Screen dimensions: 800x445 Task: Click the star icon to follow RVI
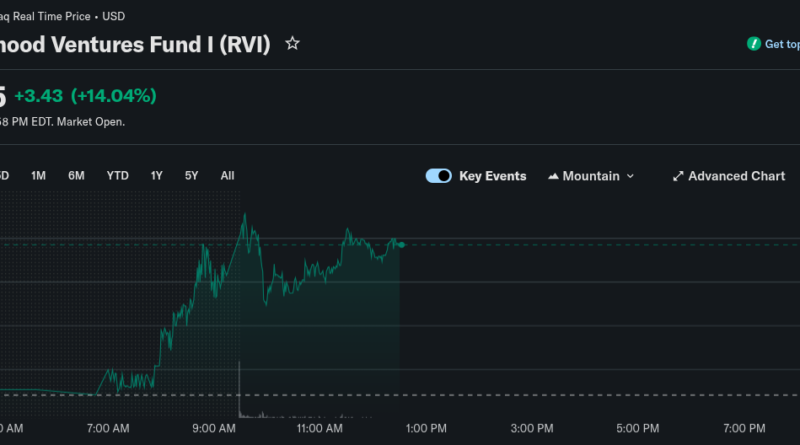click(292, 44)
